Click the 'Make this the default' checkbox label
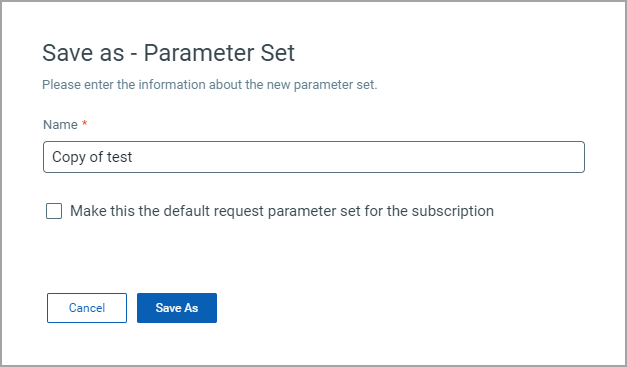 point(282,211)
